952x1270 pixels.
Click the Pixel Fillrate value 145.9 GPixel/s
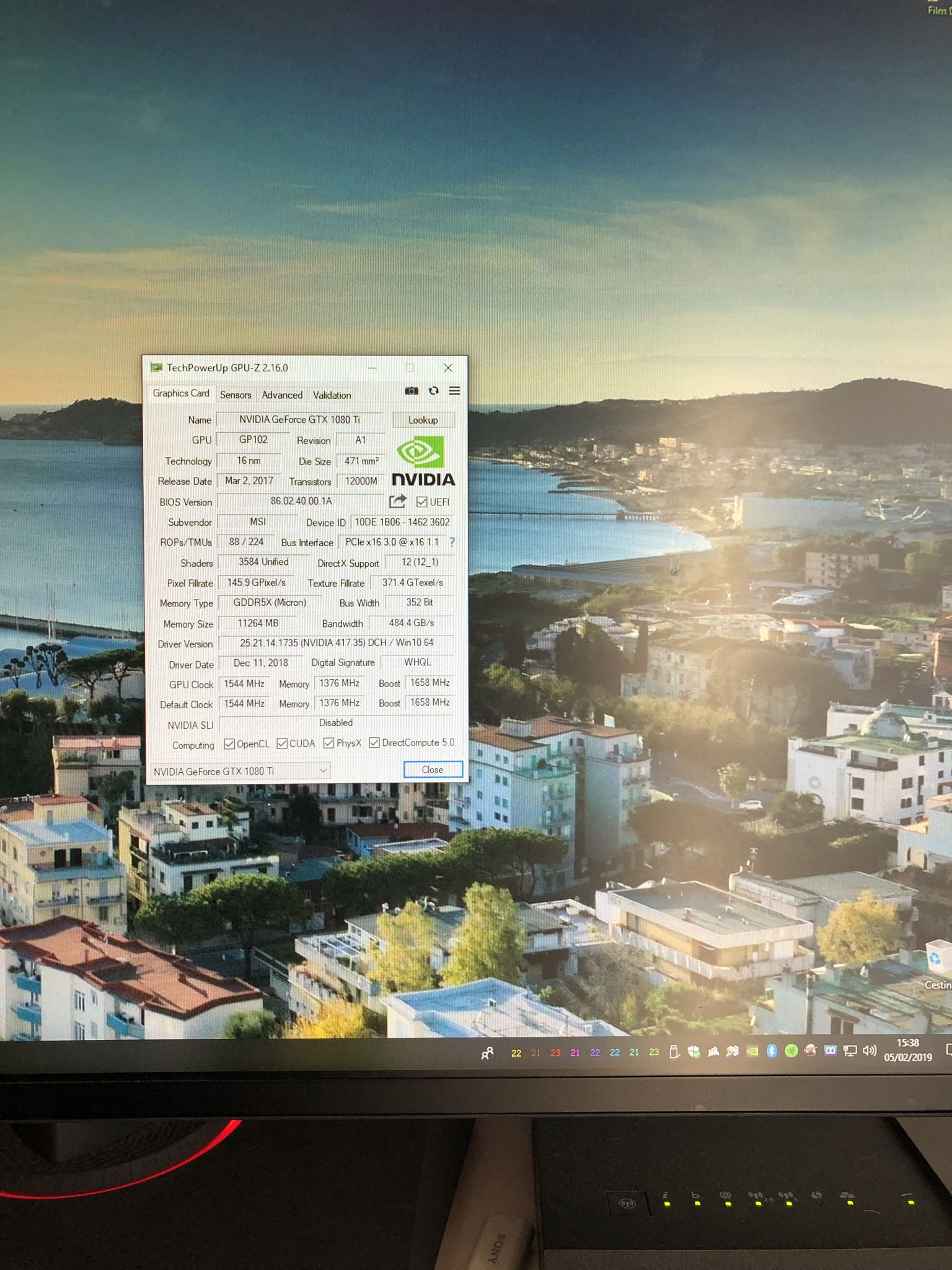[257, 582]
